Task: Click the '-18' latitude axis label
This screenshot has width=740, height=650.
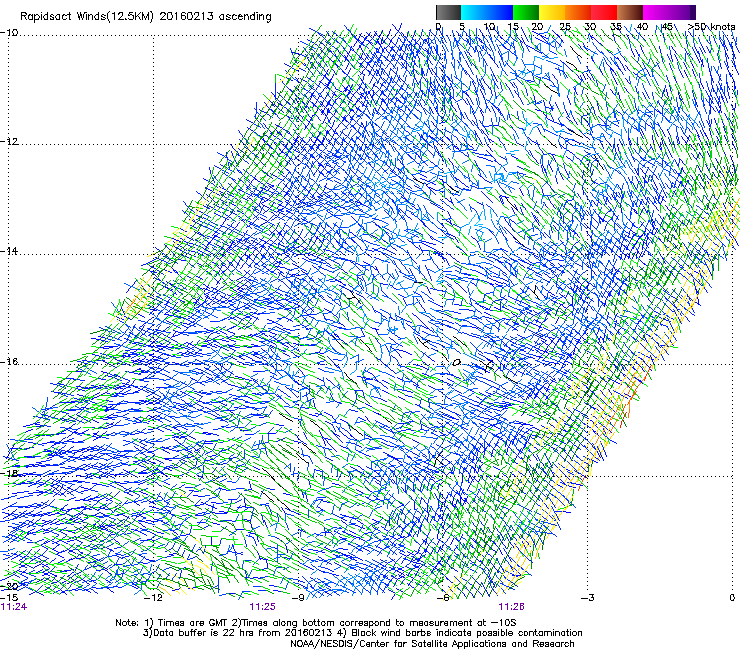Action: [9, 473]
